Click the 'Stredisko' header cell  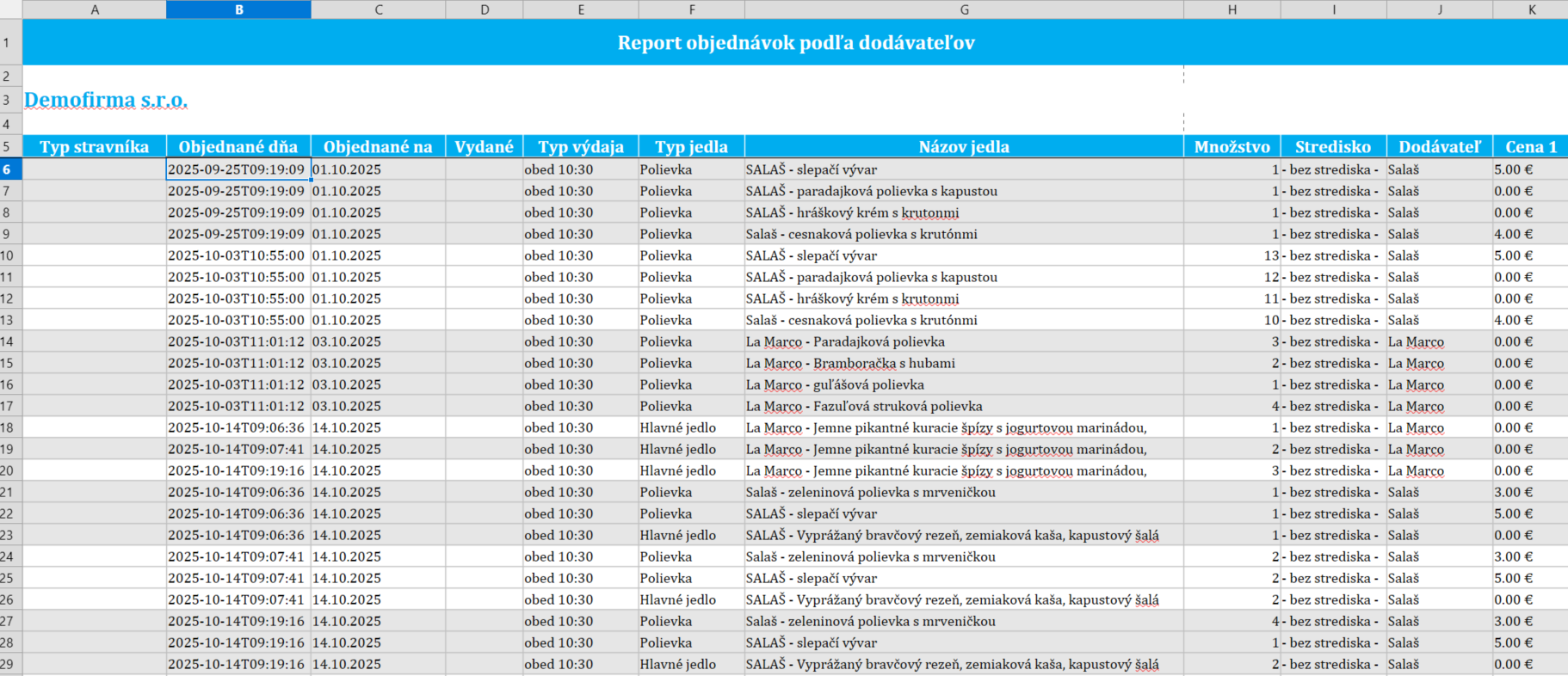(x=1333, y=147)
